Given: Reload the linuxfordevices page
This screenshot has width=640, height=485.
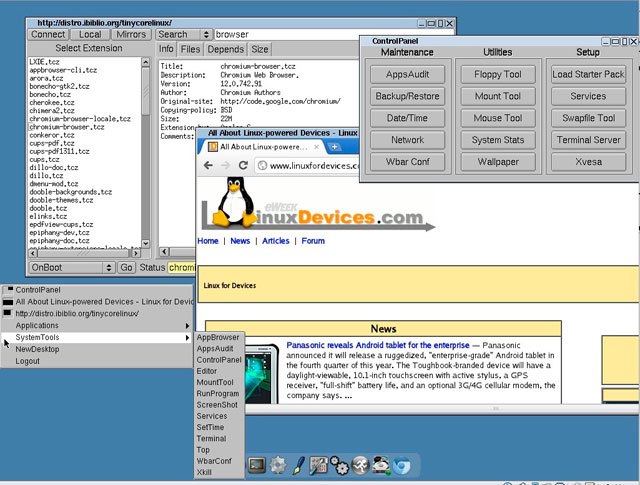Looking at the screenshot, I should 243,165.
